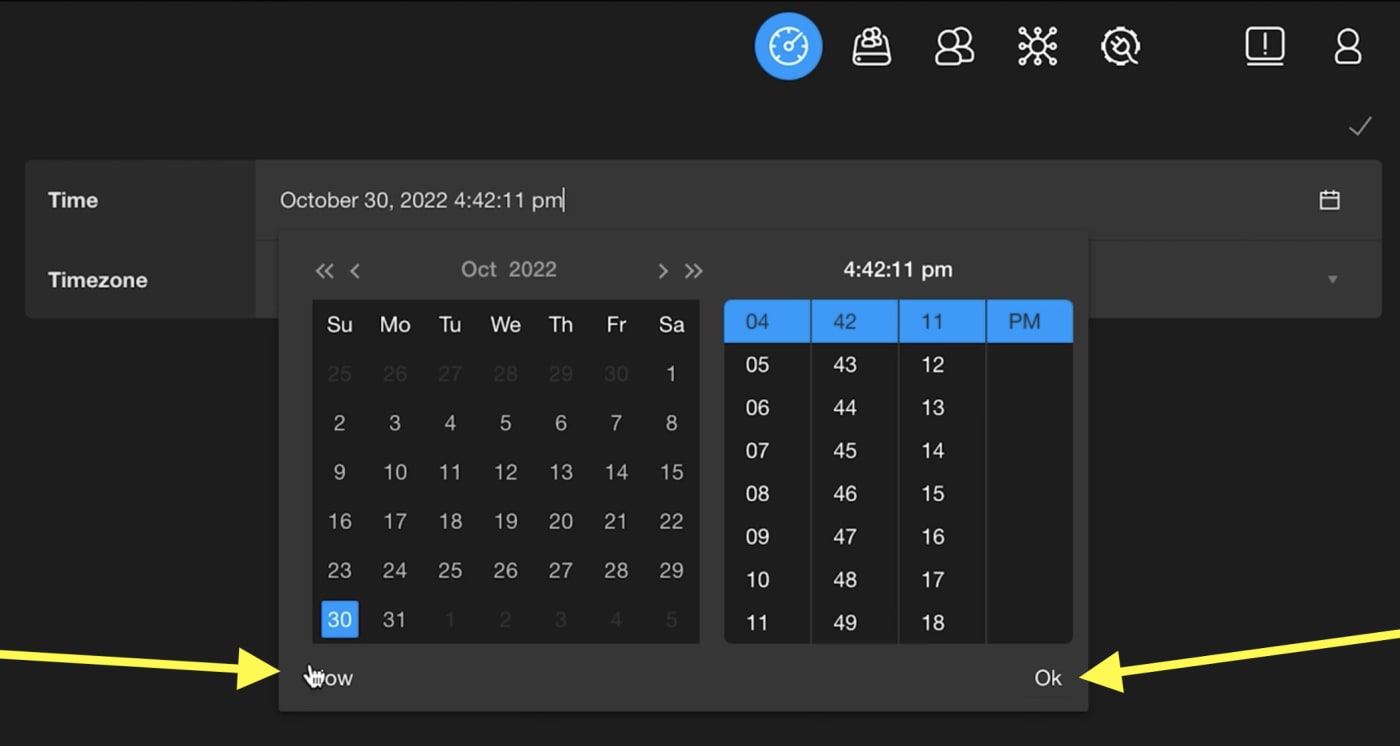
Task: Select PM in the time picker
Action: (x=1024, y=322)
